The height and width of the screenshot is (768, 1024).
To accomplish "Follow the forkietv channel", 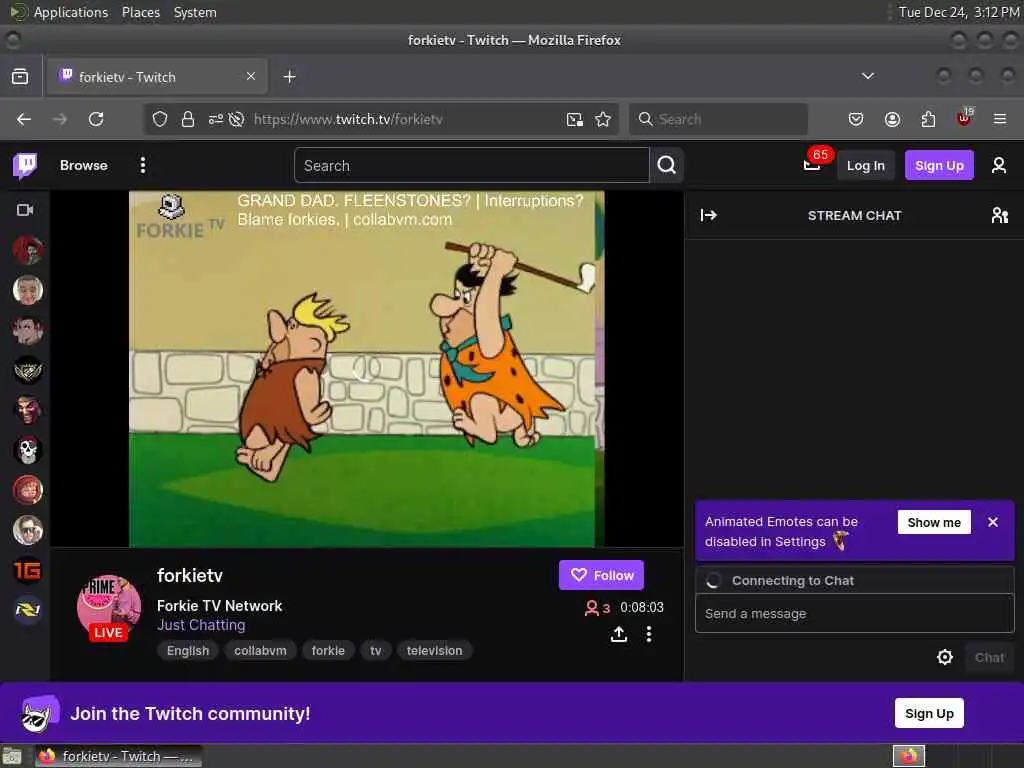I will (601, 575).
